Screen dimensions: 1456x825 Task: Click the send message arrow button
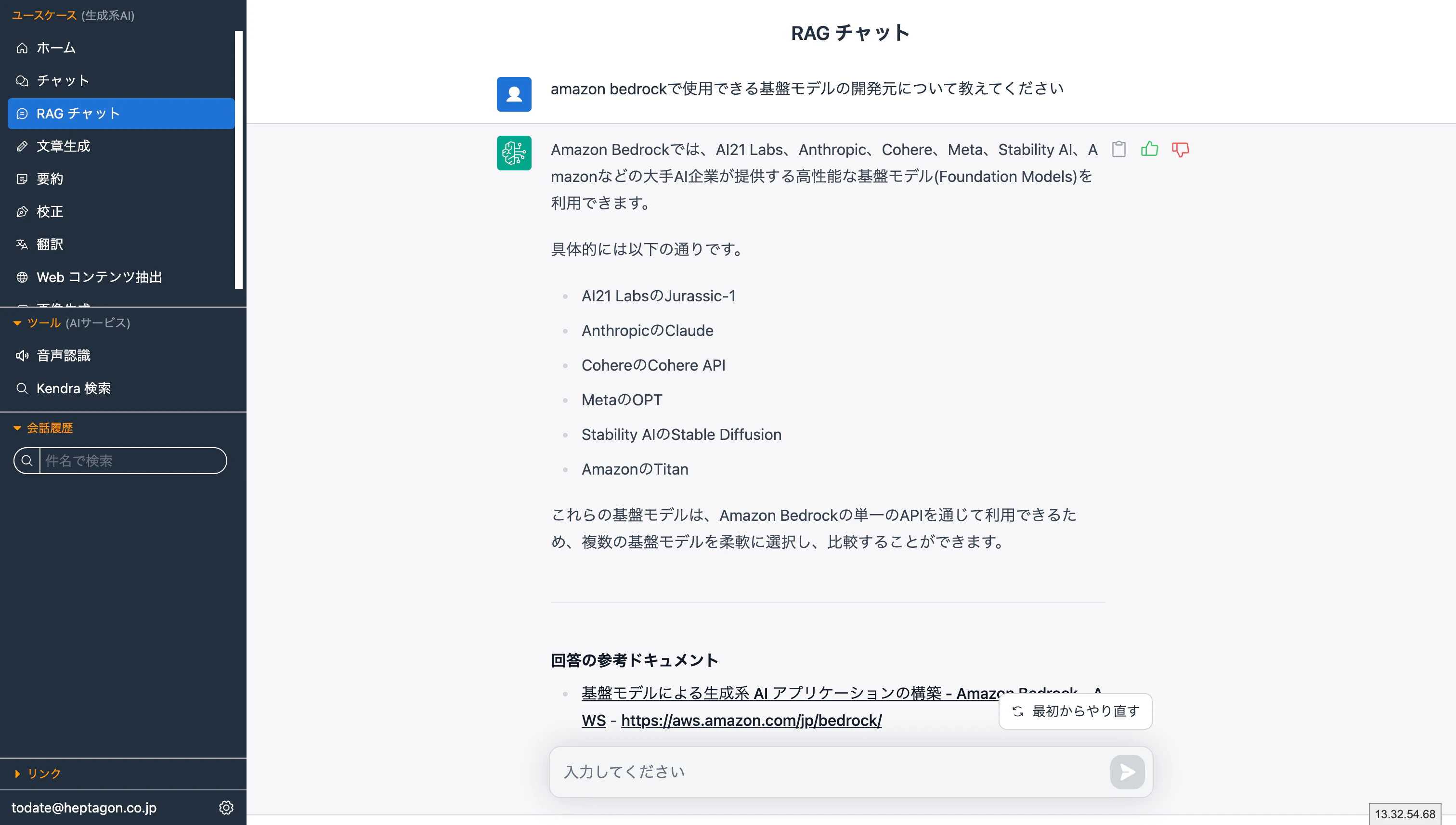click(1127, 772)
